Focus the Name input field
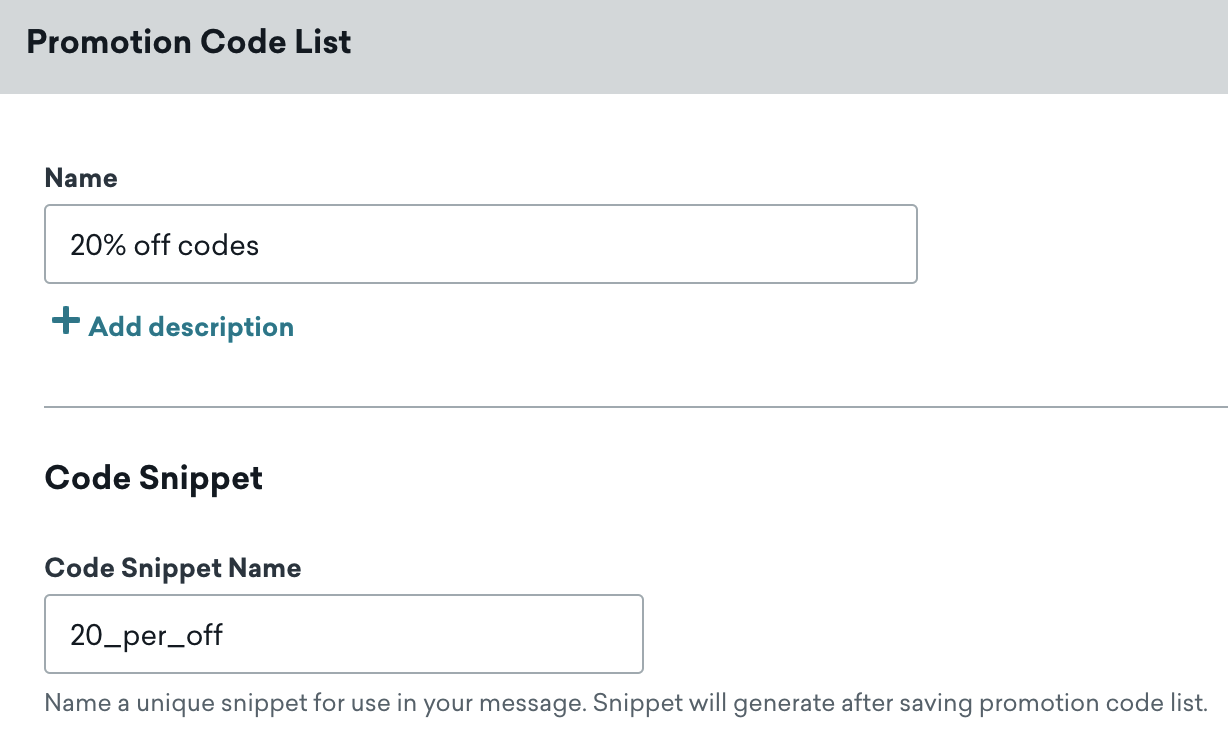1228x746 pixels. [480, 244]
